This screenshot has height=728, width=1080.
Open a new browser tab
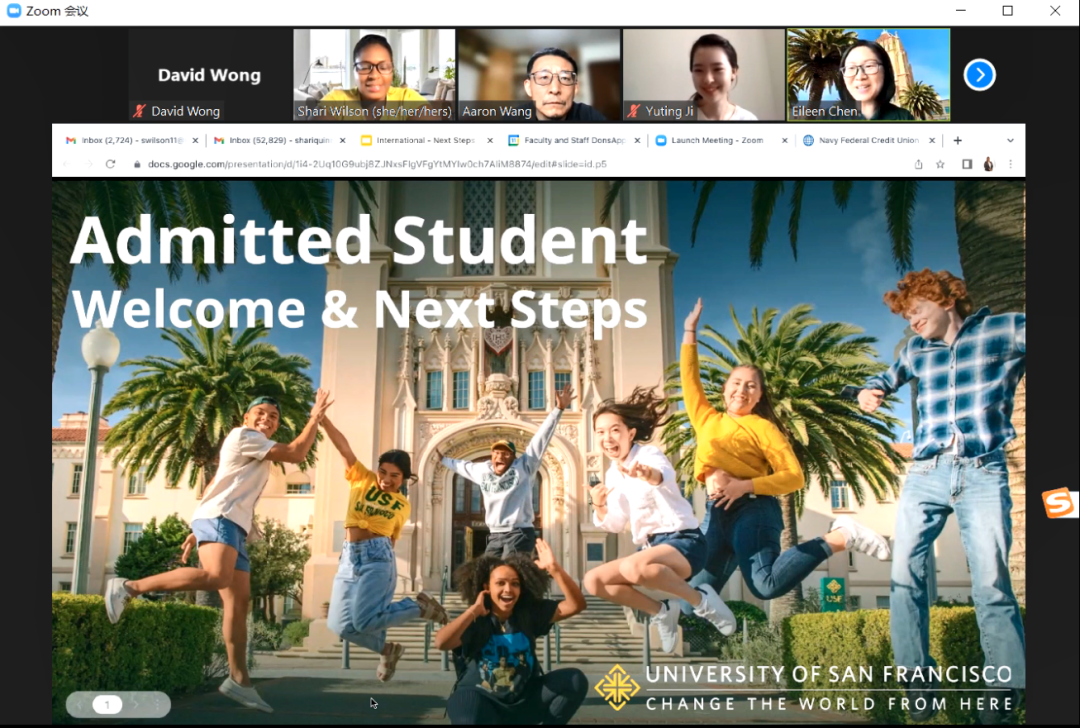click(957, 141)
